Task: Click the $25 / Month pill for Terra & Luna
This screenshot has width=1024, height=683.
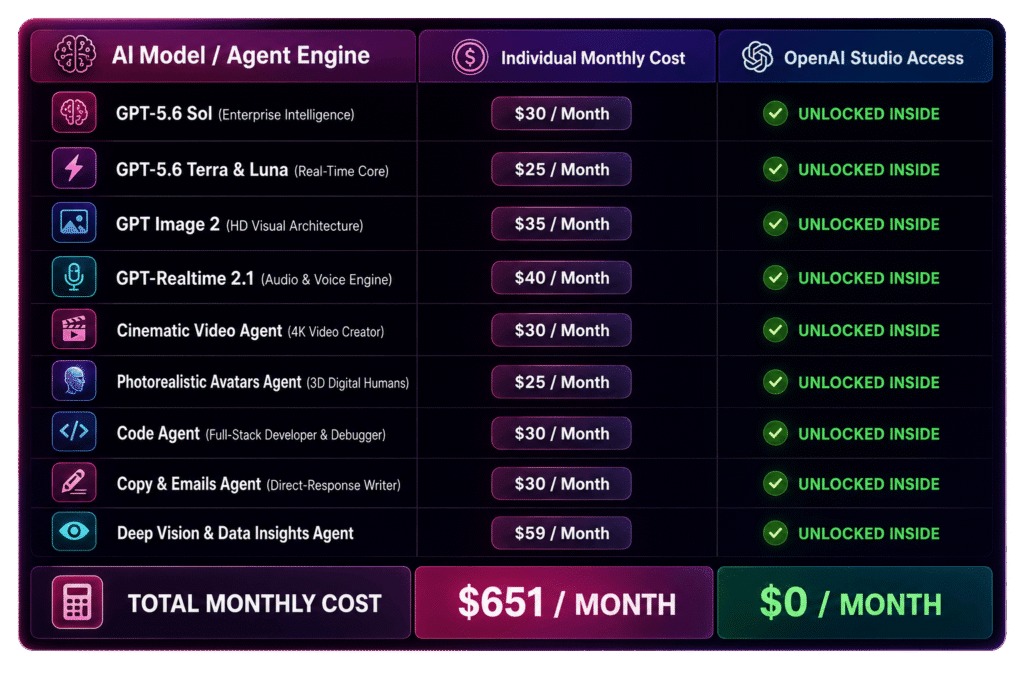Action: click(x=562, y=169)
